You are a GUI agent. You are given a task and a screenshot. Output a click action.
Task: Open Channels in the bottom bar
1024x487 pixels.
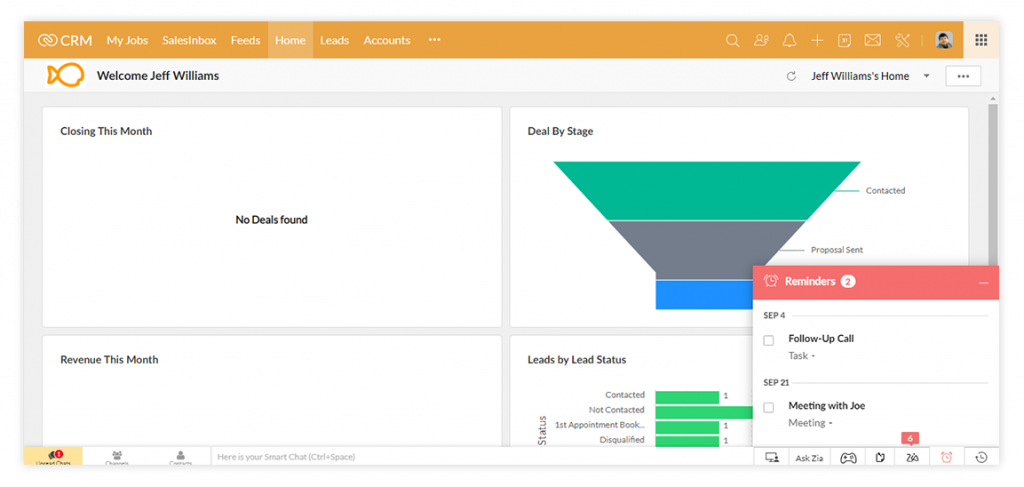[x=117, y=457]
